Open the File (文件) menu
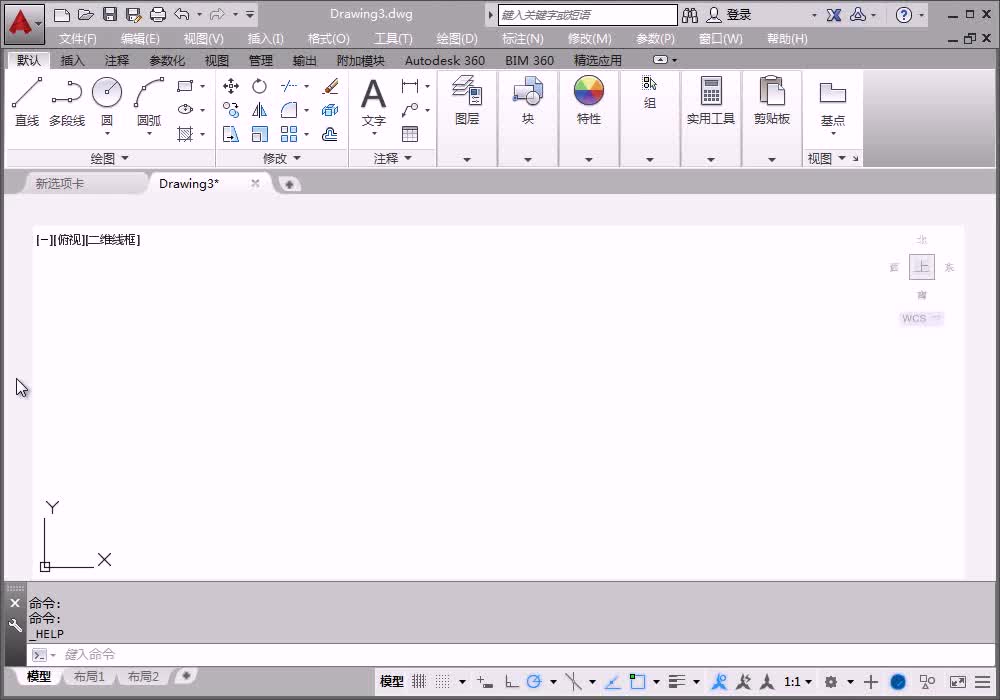This screenshot has height=700, width=1000. pos(78,38)
